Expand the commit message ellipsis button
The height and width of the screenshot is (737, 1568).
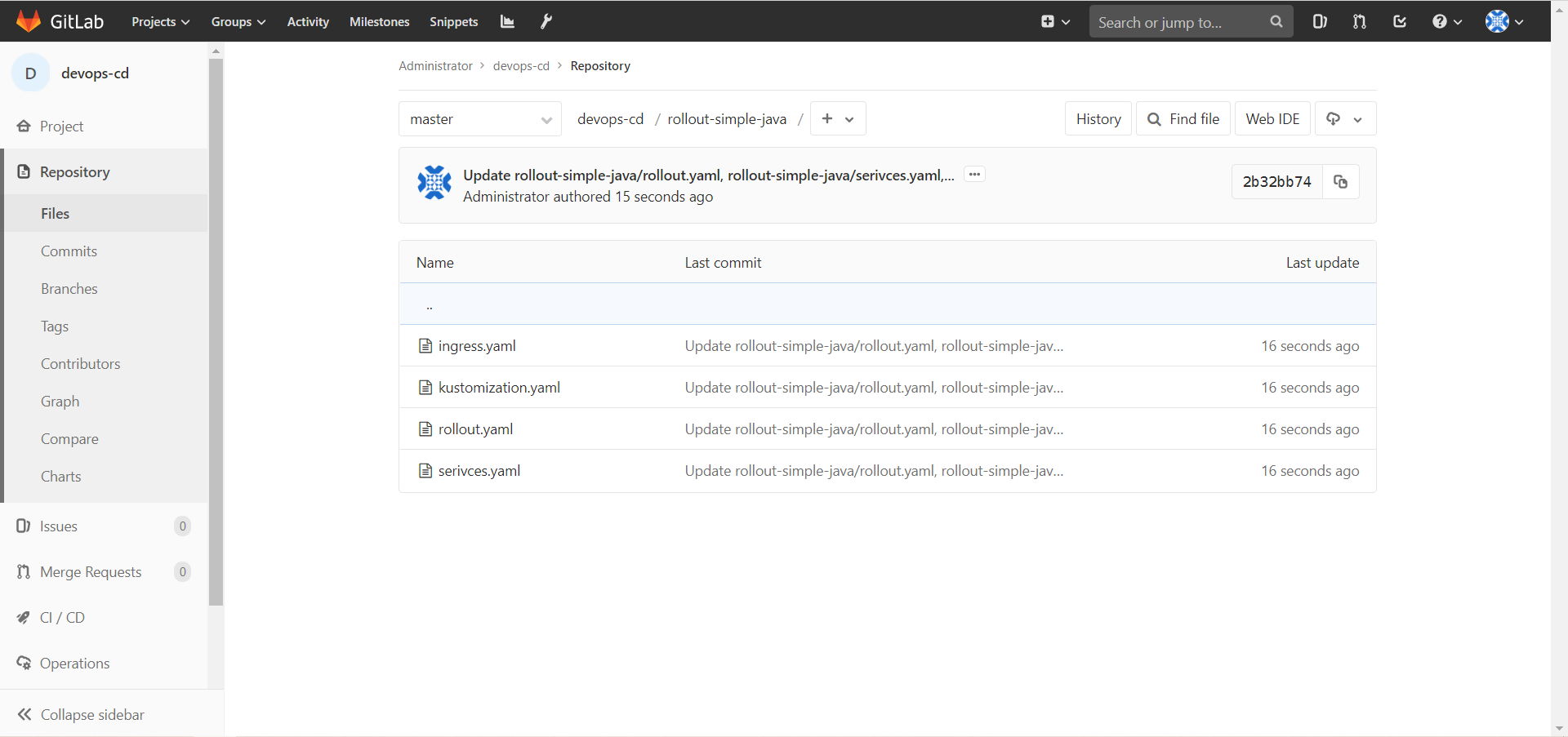pyautogui.click(x=974, y=175)
